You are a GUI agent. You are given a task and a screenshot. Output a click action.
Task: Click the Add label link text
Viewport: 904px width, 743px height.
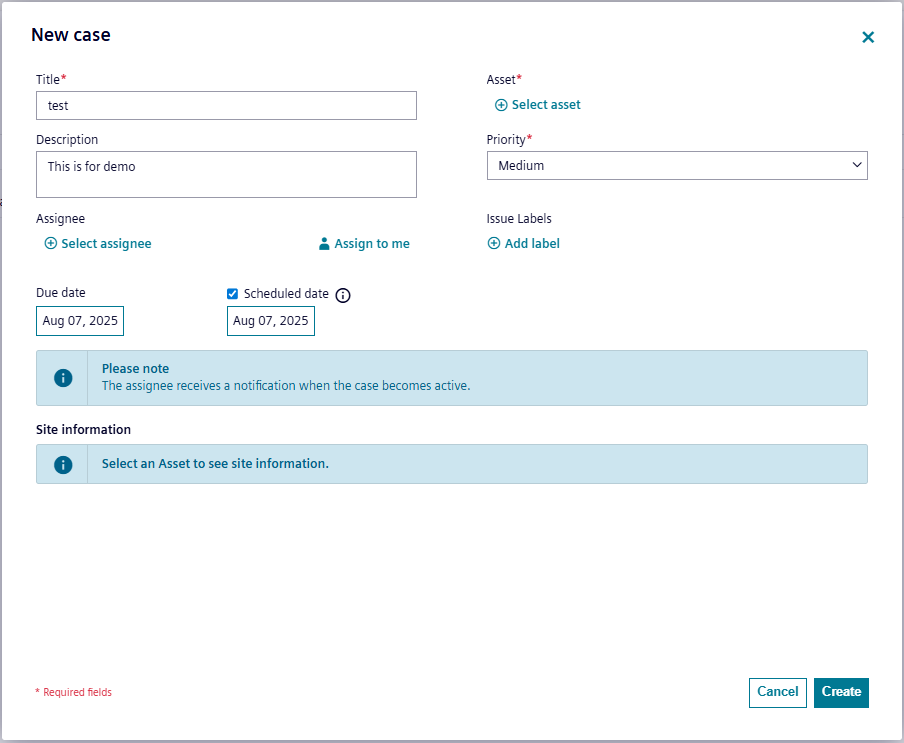pos(532,244)
